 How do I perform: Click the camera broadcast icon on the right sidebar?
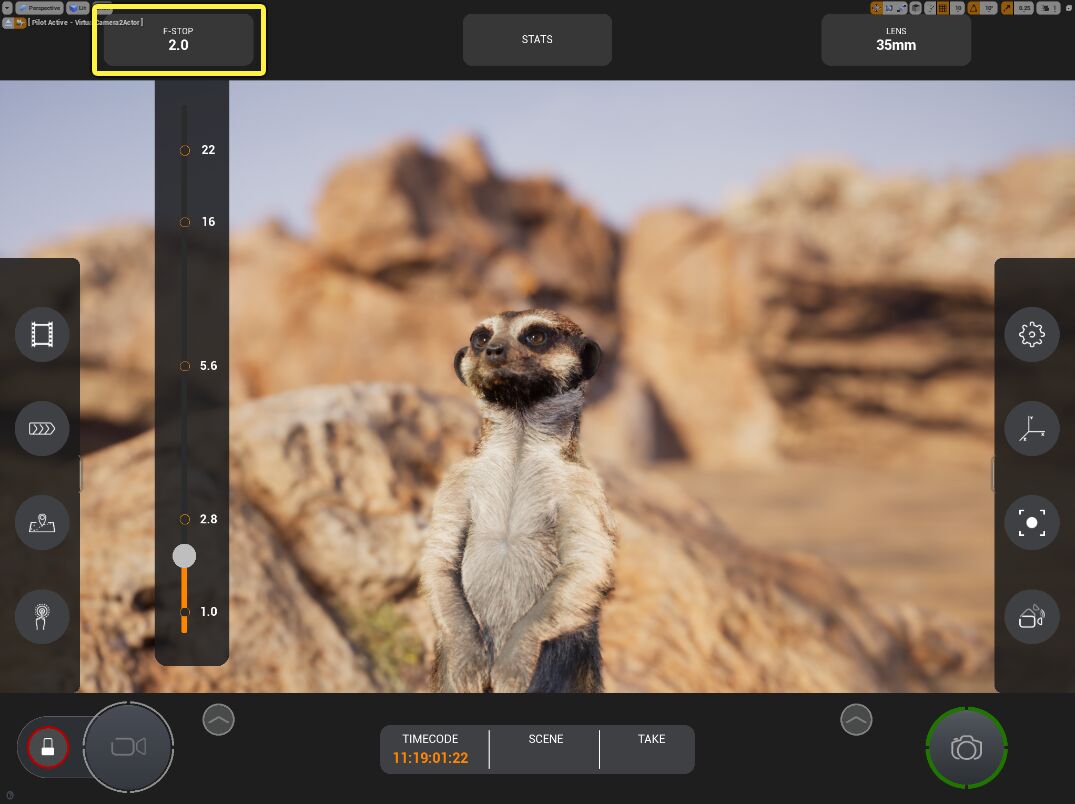pos(1031,616)
